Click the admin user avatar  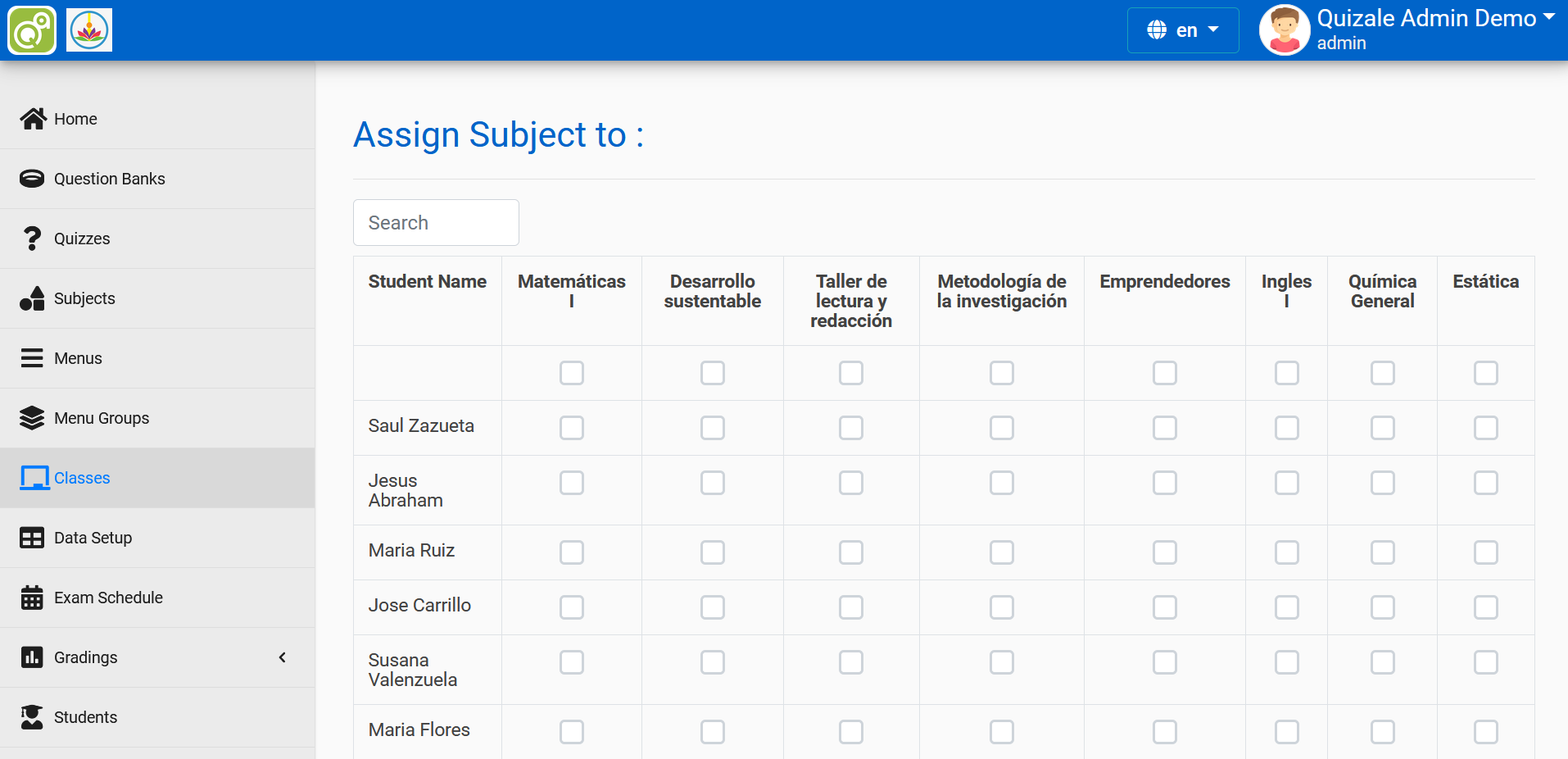1284,30
